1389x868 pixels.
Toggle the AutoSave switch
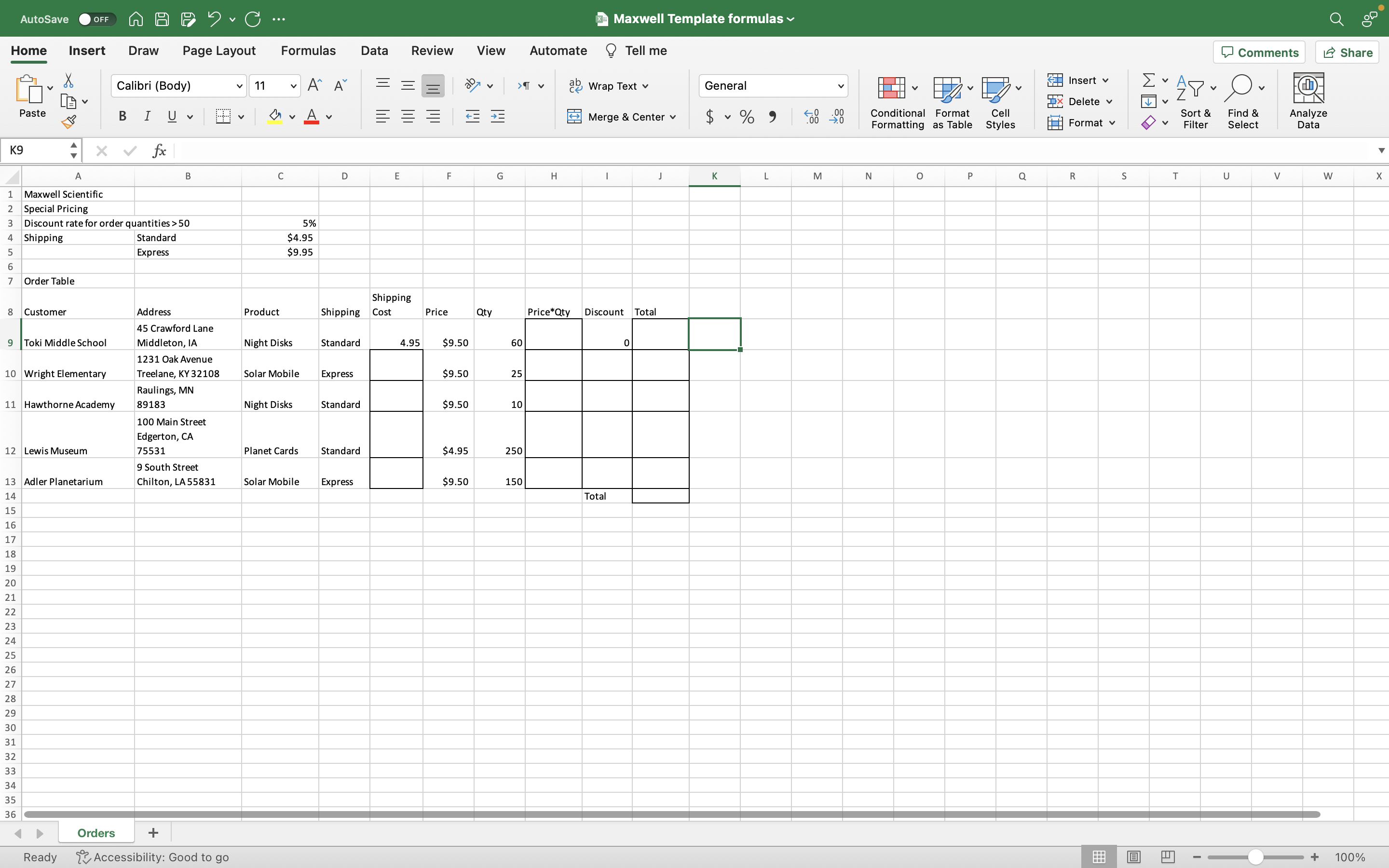[x=96, y=19]
